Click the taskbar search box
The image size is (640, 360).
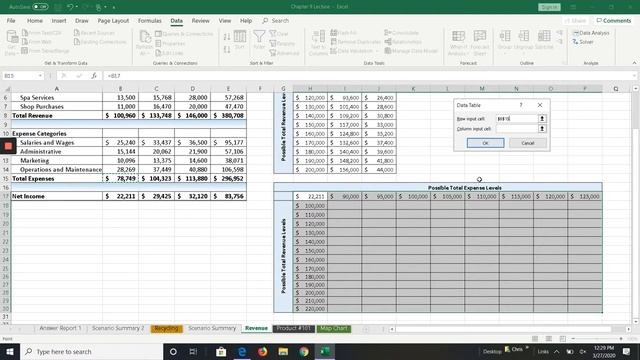91,351
